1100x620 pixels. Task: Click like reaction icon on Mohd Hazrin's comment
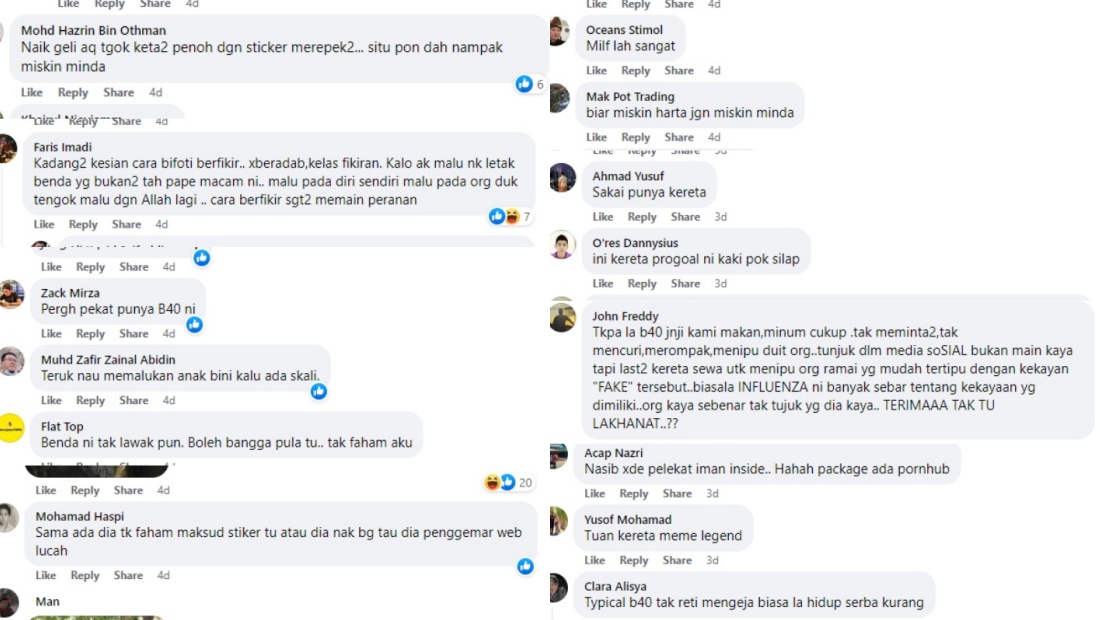tap(524, 84)
